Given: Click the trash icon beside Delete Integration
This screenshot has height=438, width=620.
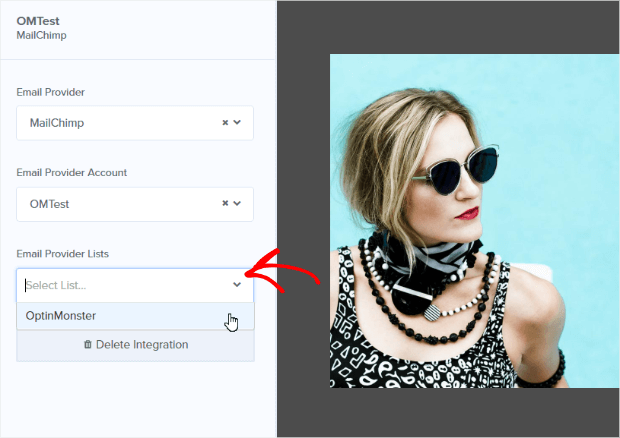Looking at the screenshot, I should 88,344.
